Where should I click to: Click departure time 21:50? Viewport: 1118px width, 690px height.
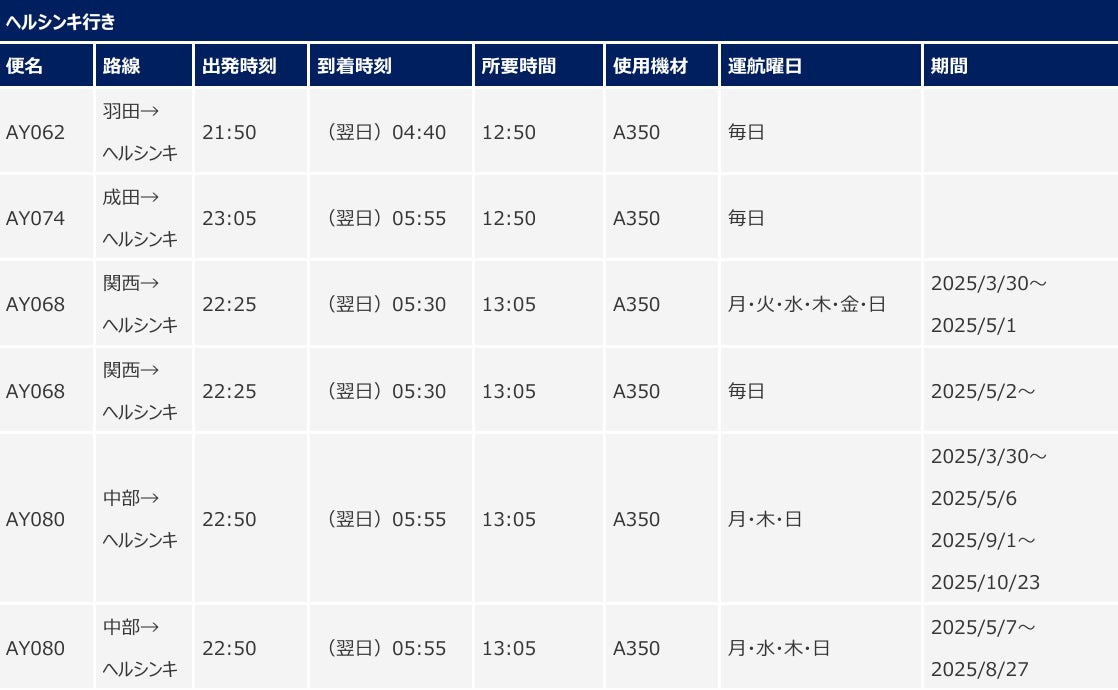(229, 132)
